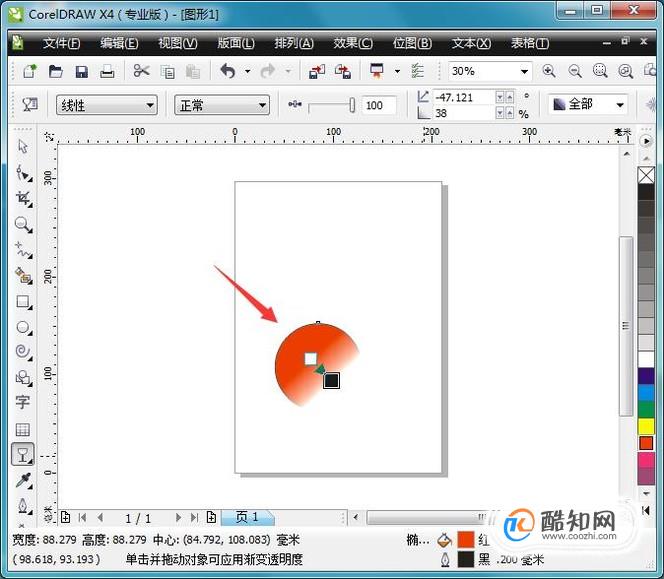
Task: Click the Edit transparency icon
Action: point(30,105)
